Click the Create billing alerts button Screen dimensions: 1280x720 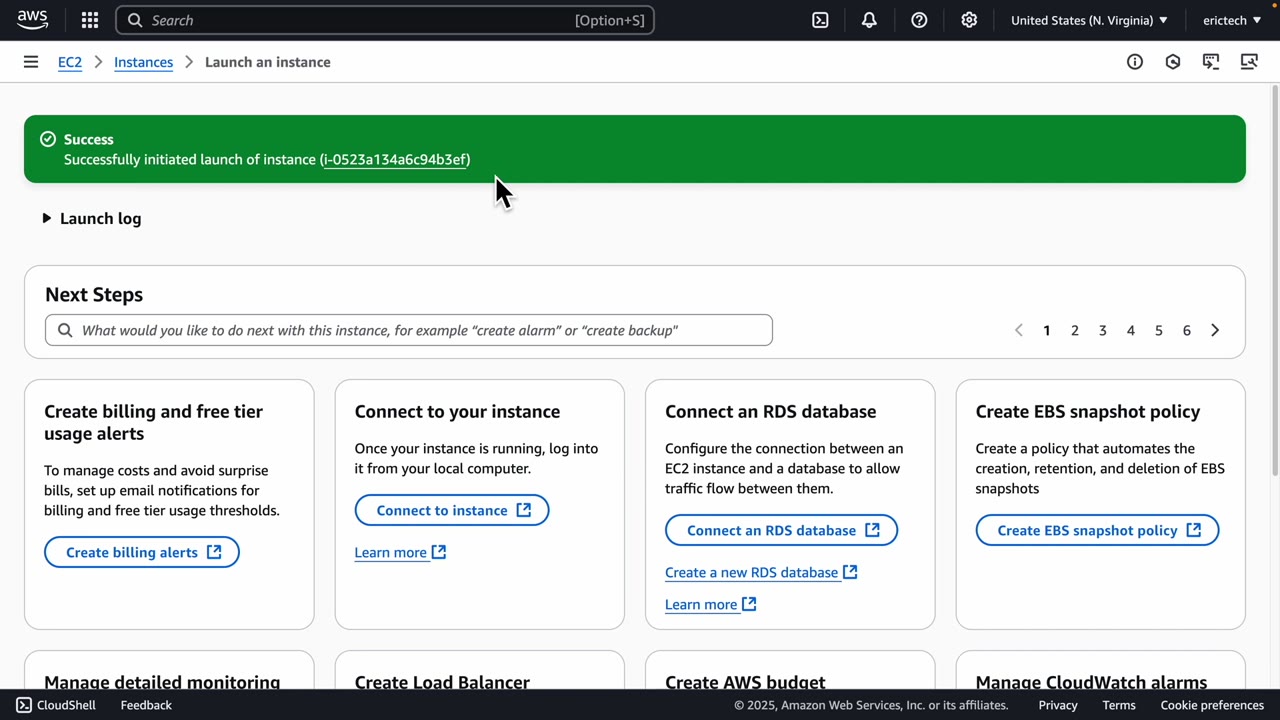[x=142, y=552]
